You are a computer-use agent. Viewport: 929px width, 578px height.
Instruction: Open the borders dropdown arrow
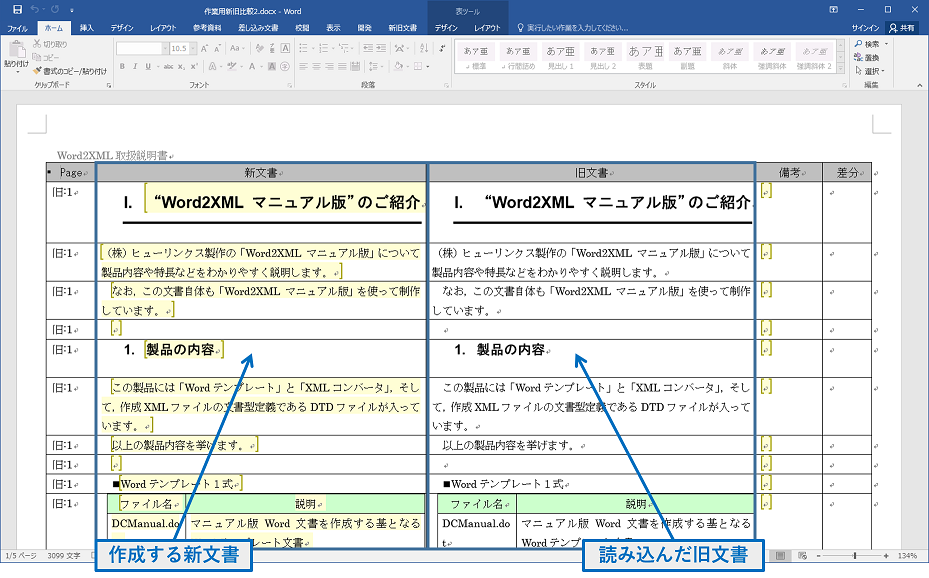click(427, 66)
